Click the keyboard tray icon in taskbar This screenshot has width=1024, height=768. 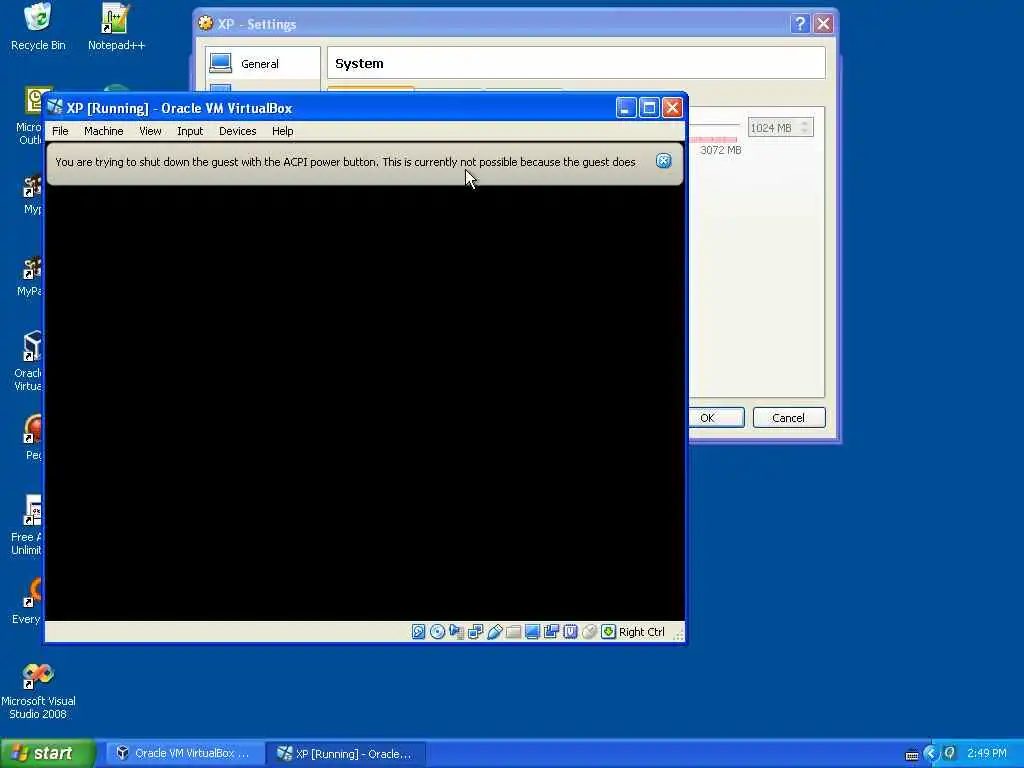click(912, 754)
